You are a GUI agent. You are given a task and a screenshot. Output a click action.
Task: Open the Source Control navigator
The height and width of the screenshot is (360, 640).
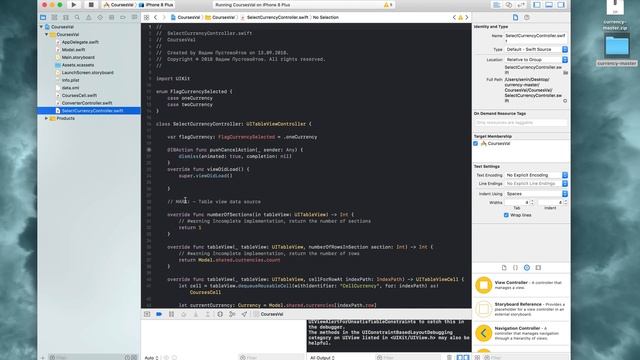pyautogui.click(x=54, y=18)
